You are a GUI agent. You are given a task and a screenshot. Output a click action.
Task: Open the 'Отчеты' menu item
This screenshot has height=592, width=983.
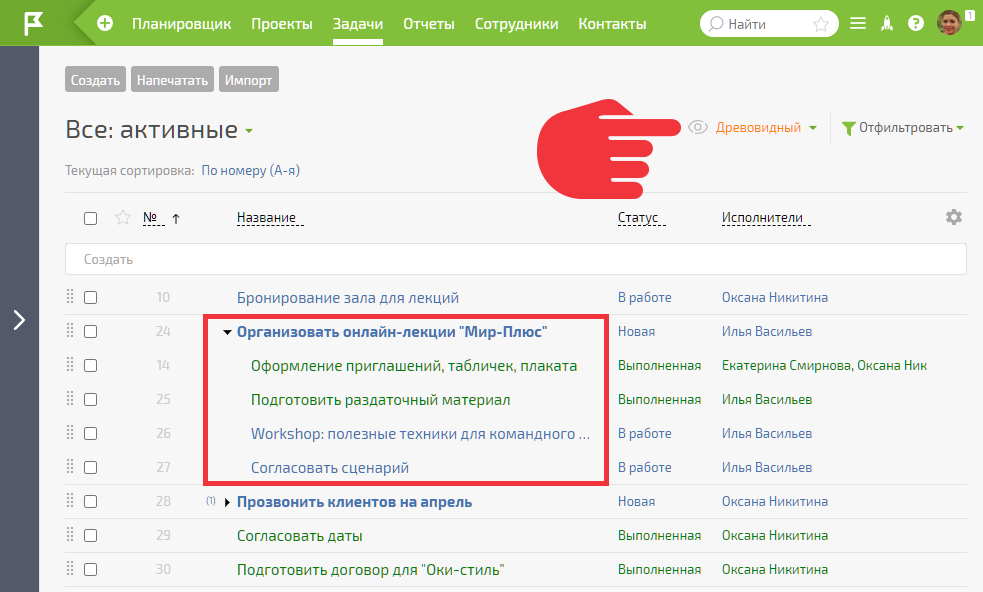(x=429, y=24)
